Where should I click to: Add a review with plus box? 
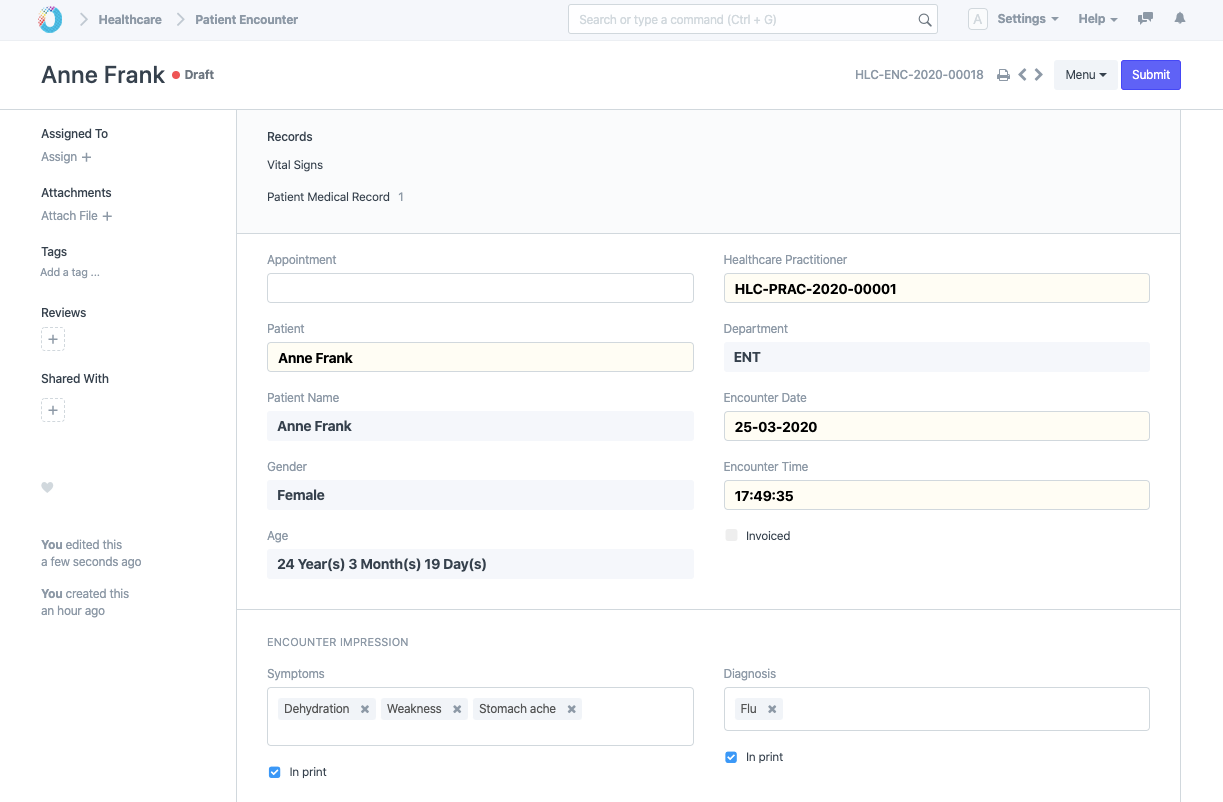(x=53, y=340)
